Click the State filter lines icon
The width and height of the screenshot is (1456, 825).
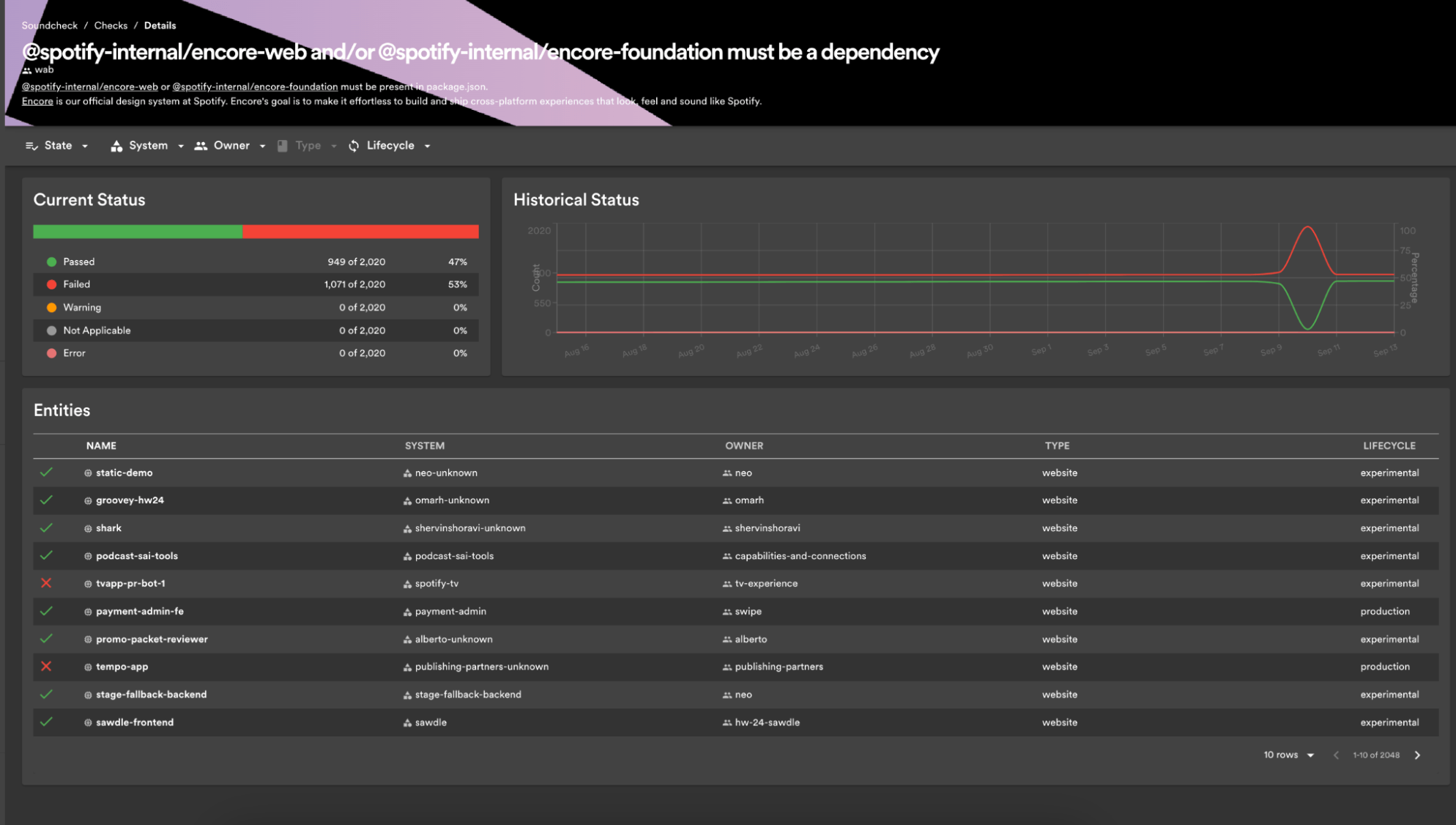[31, 145]
